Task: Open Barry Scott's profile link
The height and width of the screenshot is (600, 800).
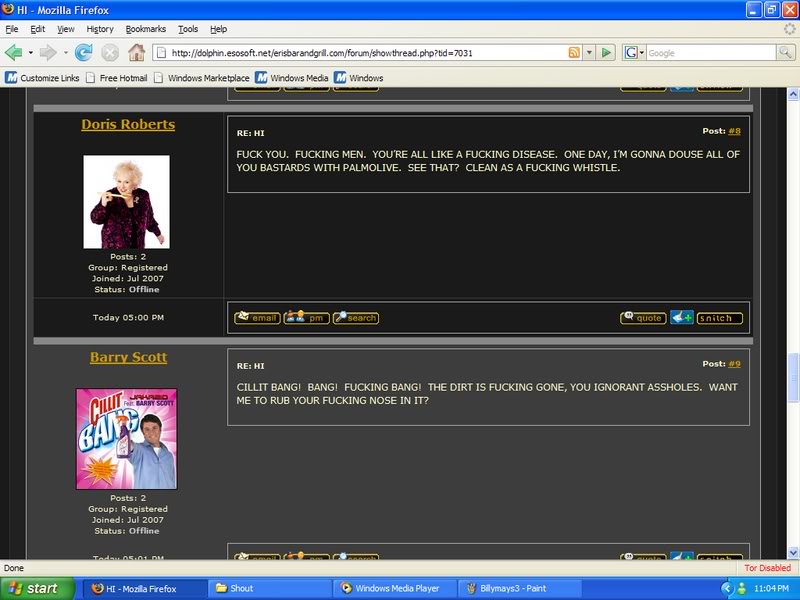Action: (129, 357)
